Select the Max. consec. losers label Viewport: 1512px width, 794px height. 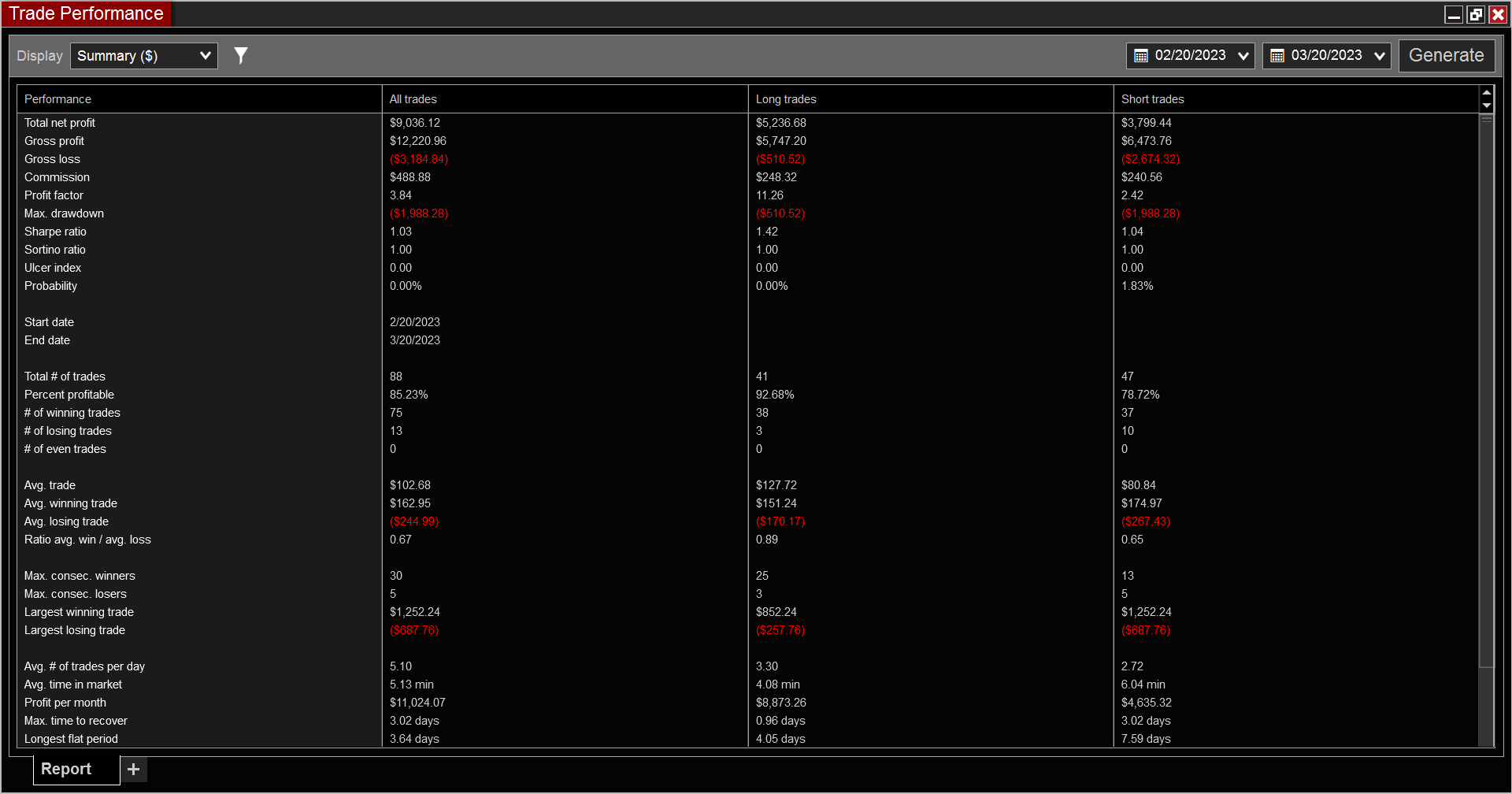point(76,594)
